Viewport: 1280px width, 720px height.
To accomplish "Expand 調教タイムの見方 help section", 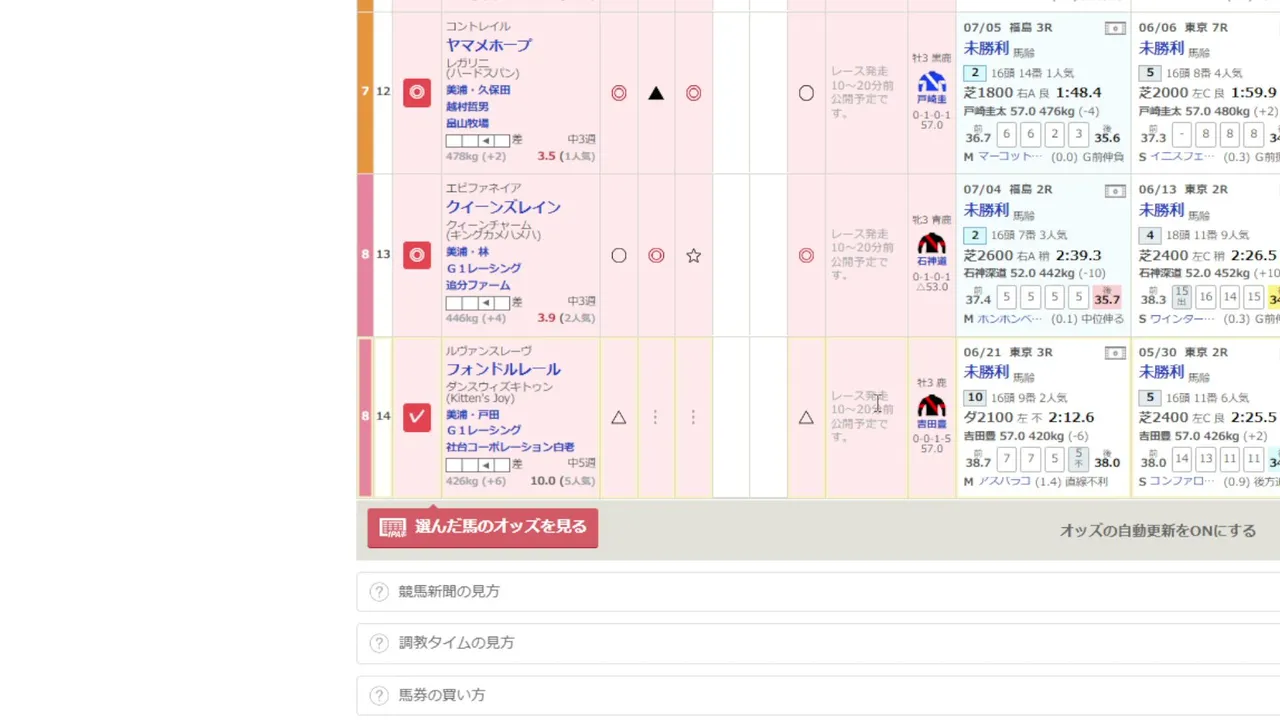I will pos(818,643).
